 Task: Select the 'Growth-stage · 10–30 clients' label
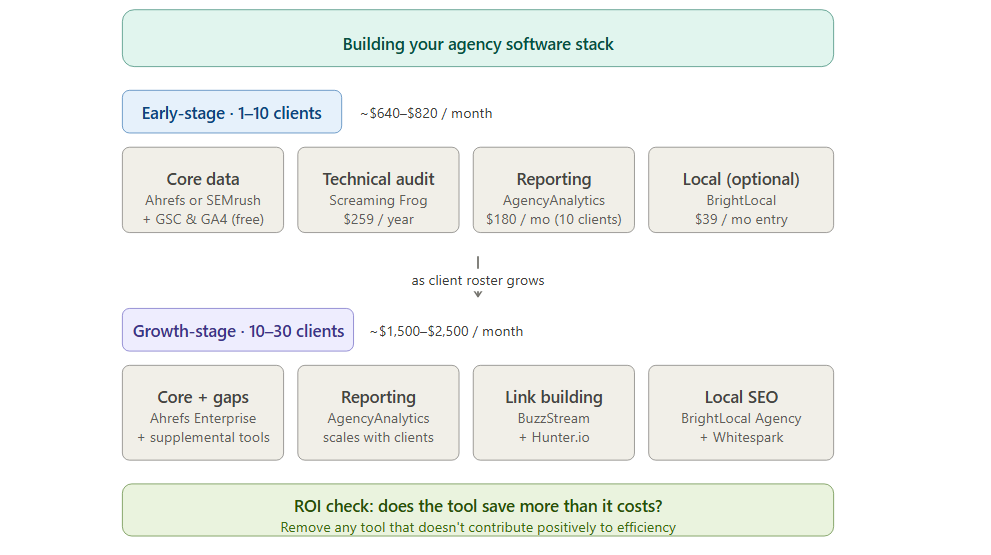238,330
